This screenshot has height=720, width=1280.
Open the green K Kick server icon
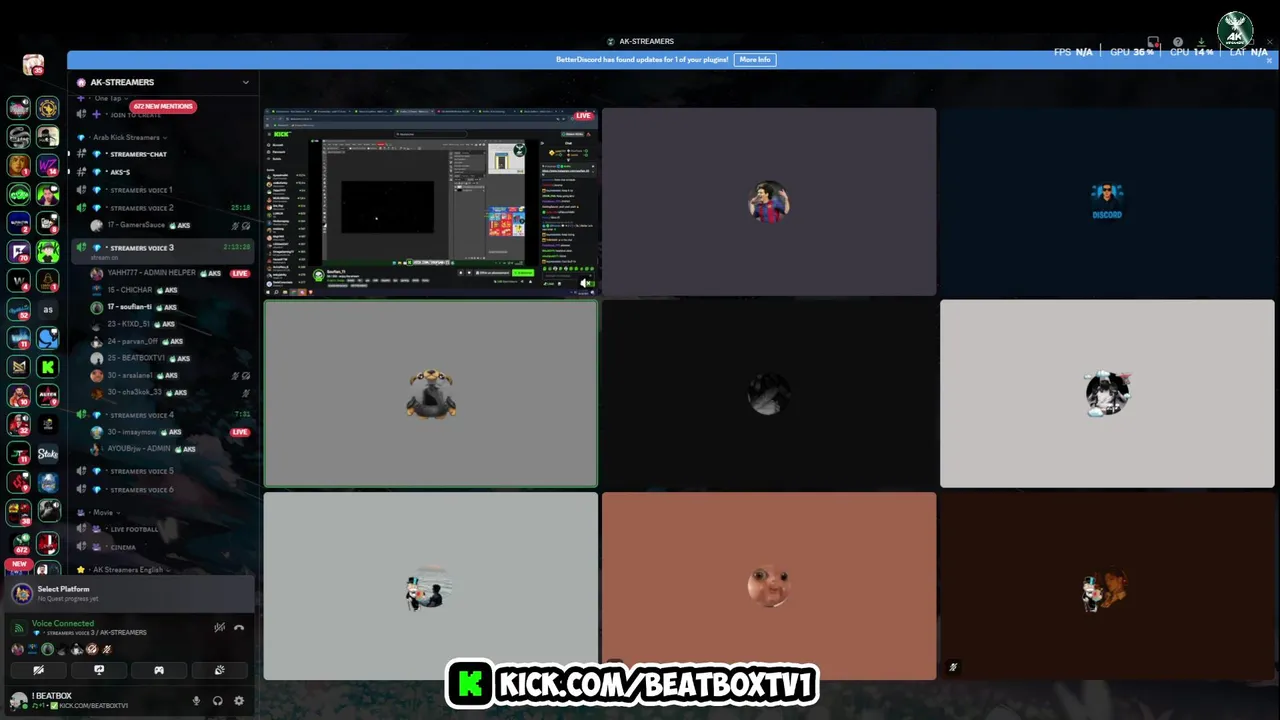coord(47,368)
